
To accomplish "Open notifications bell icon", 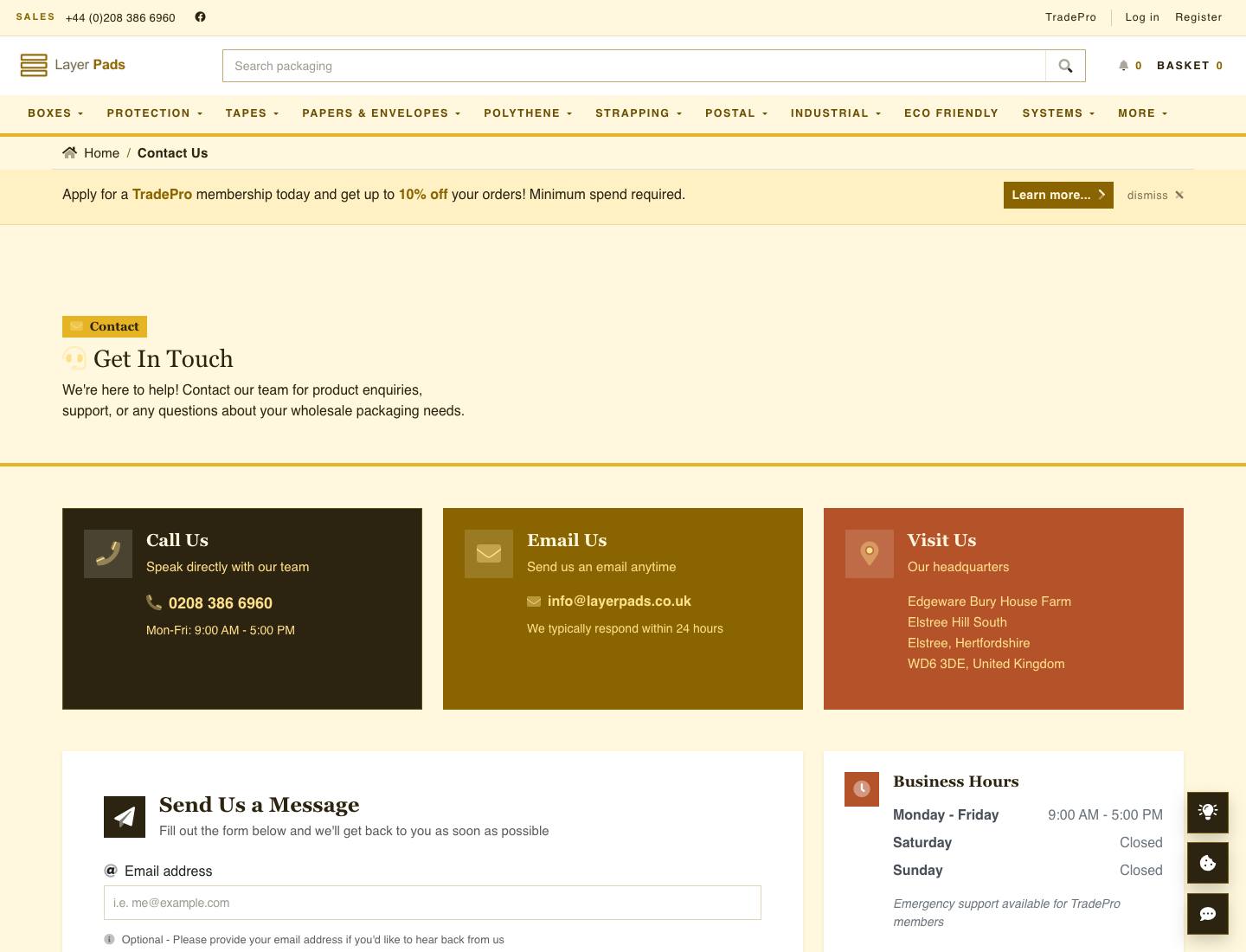I will 1123,66.
